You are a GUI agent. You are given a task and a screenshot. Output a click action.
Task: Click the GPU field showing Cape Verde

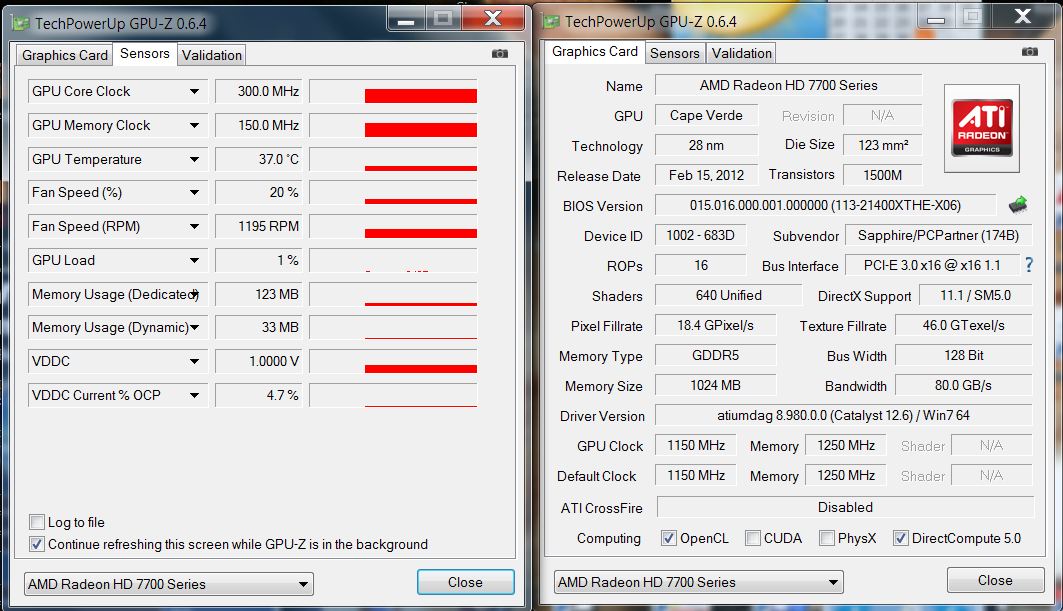pyautogui.click(x=706, y=115)
